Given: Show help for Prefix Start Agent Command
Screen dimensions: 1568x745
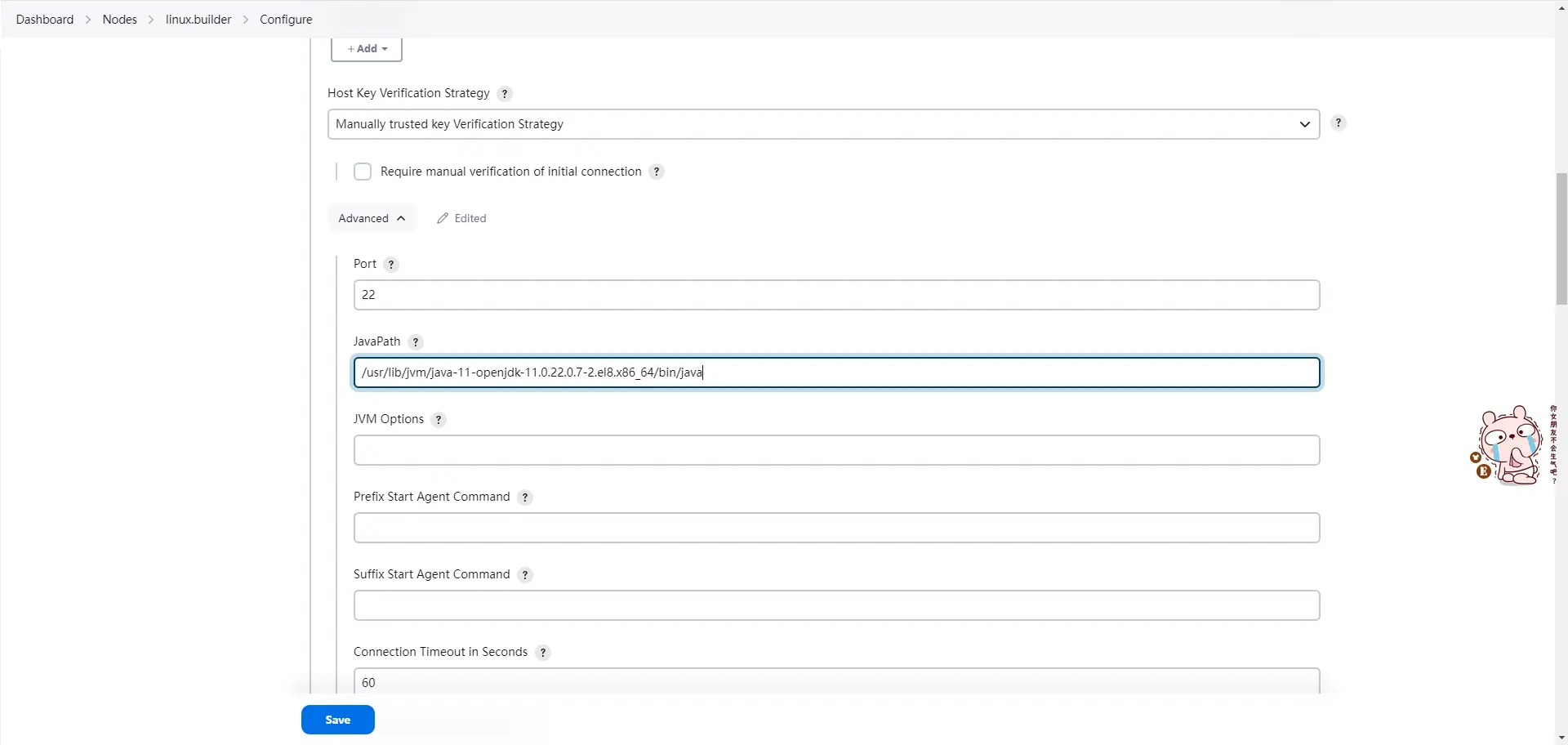Looking at the screenshot, I should pyautogui.click(x=525, y=497).
